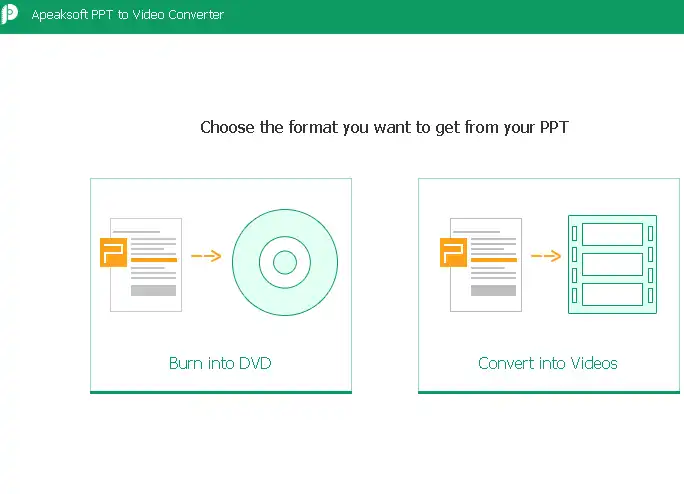Click the orange P badge in the Videos card

pyautogui.click(x=453, y=252)
